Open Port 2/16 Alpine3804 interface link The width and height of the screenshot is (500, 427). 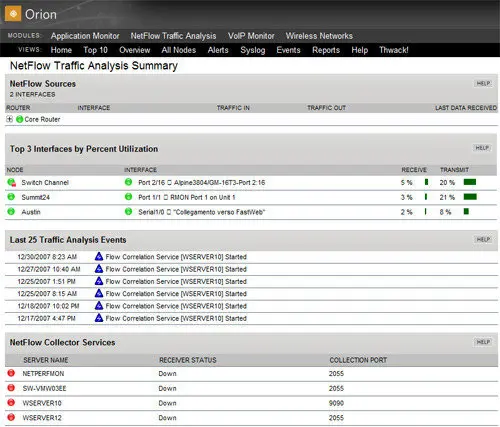click(202, 183)
